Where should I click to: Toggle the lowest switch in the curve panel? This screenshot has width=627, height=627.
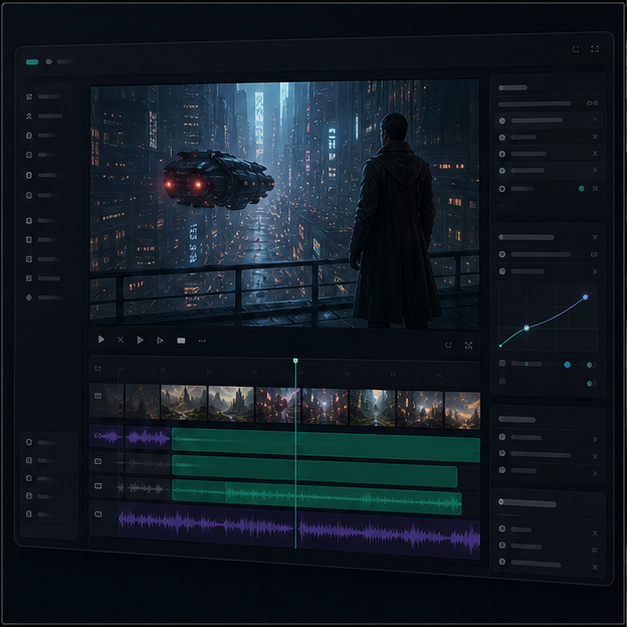pos(591,383)
